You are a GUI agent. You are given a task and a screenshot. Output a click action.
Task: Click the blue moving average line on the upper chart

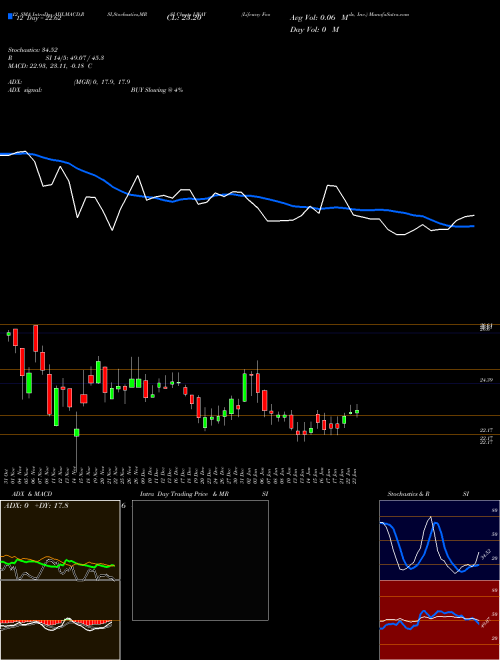coord(236,194)
